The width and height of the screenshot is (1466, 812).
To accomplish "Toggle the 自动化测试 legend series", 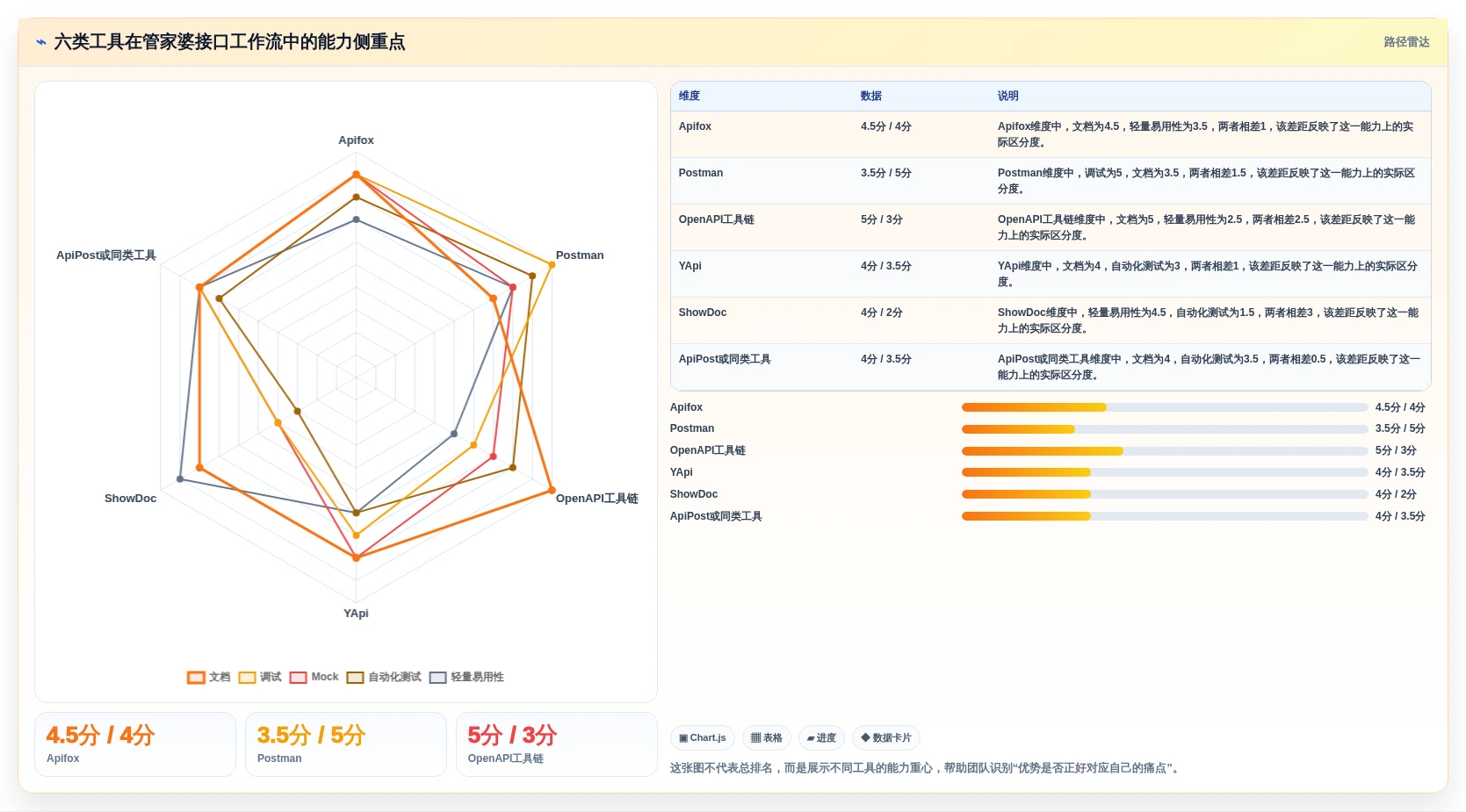I will 384,677.
